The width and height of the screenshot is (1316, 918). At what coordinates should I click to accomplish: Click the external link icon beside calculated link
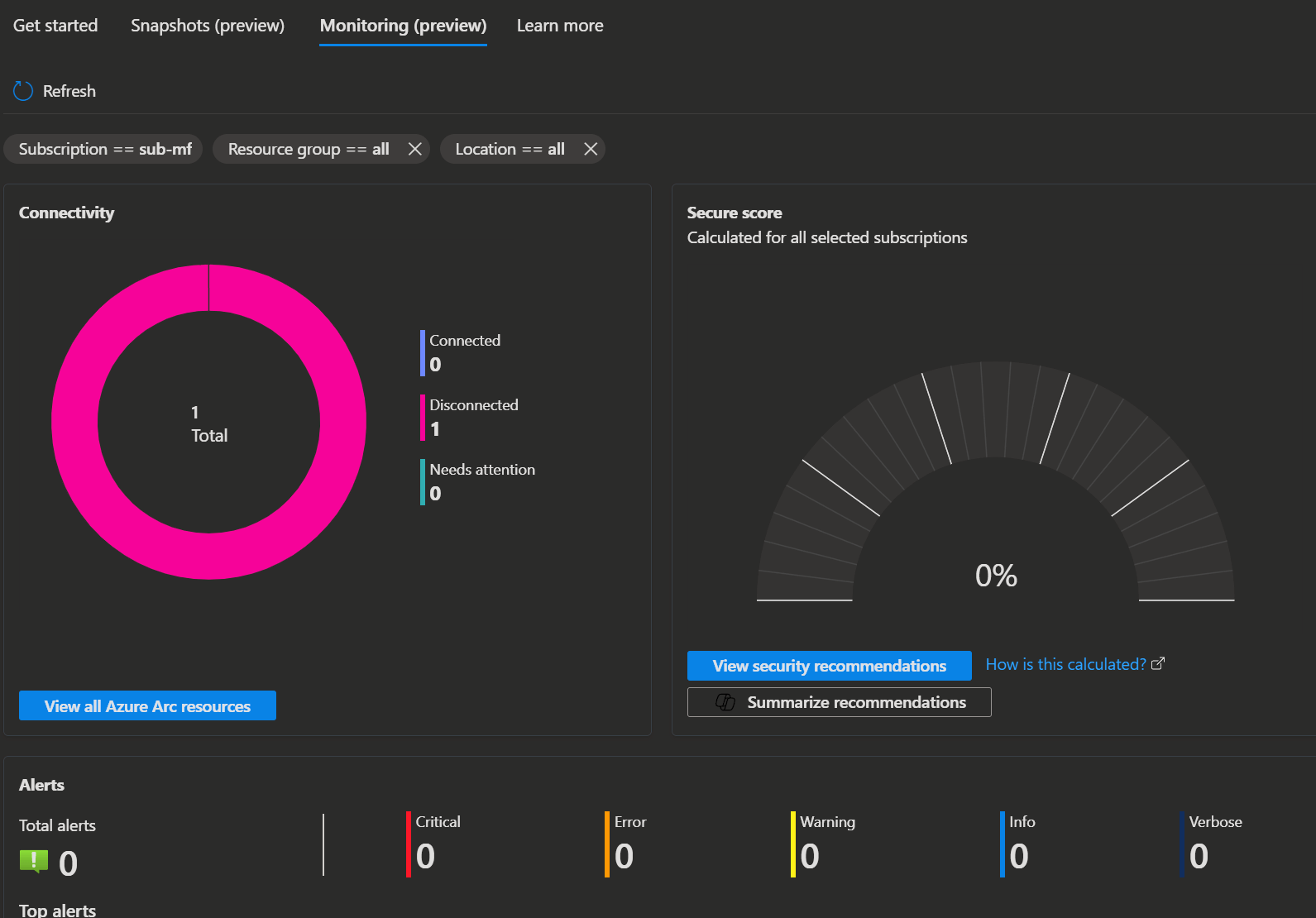pos(1158,663)
